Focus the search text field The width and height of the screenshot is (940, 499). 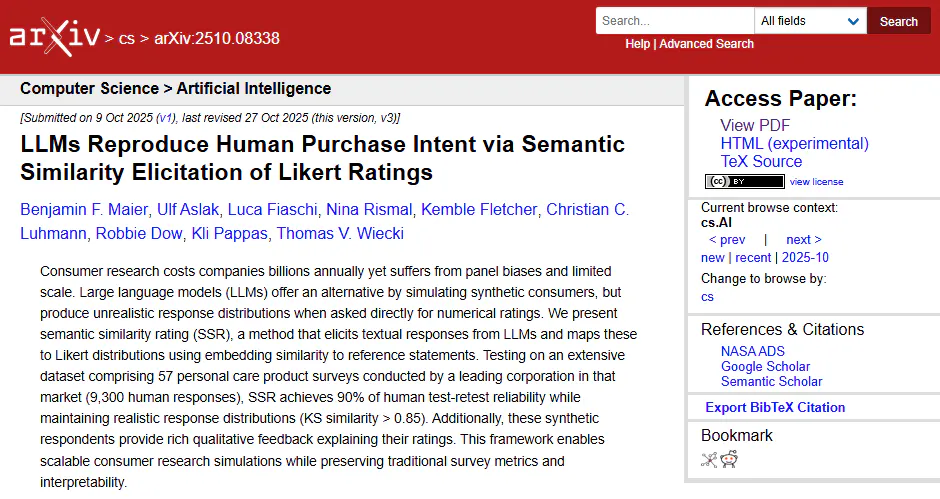(675, 21)
